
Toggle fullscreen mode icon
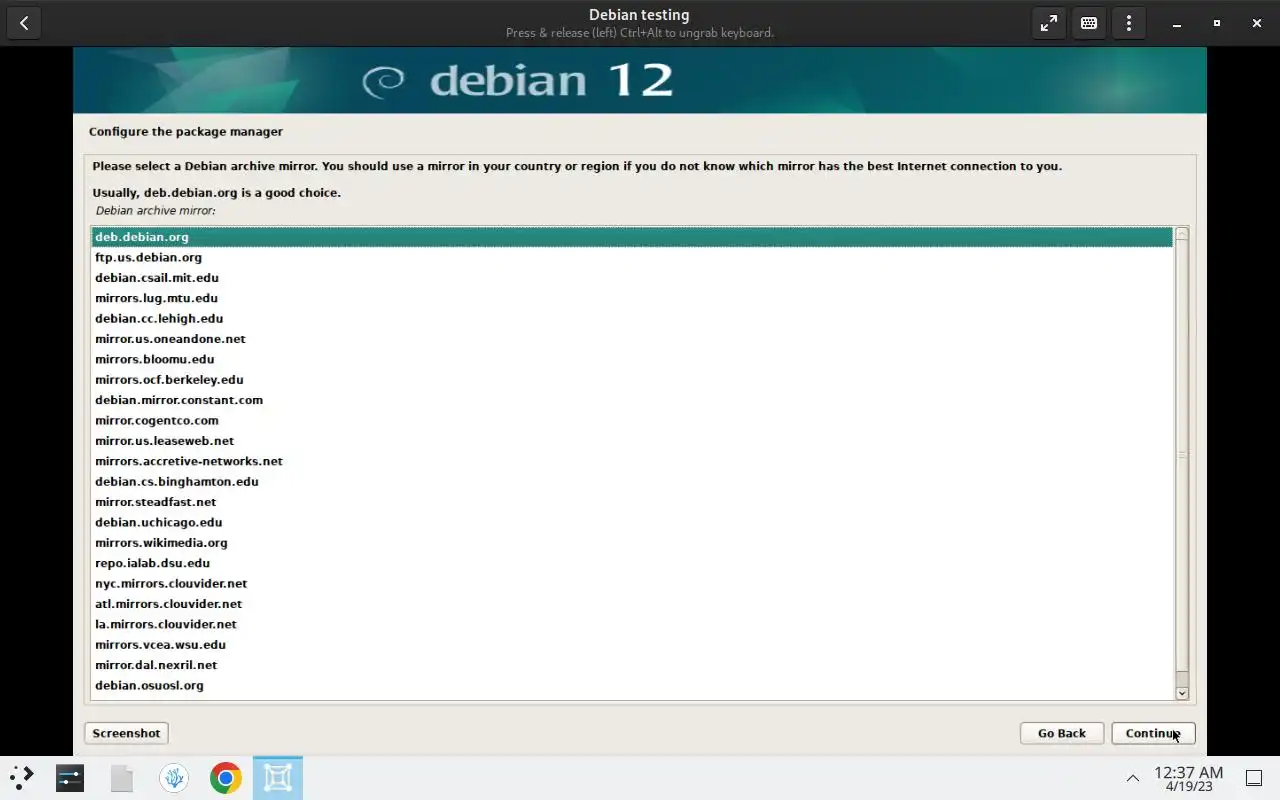[x=1049, y=23]
